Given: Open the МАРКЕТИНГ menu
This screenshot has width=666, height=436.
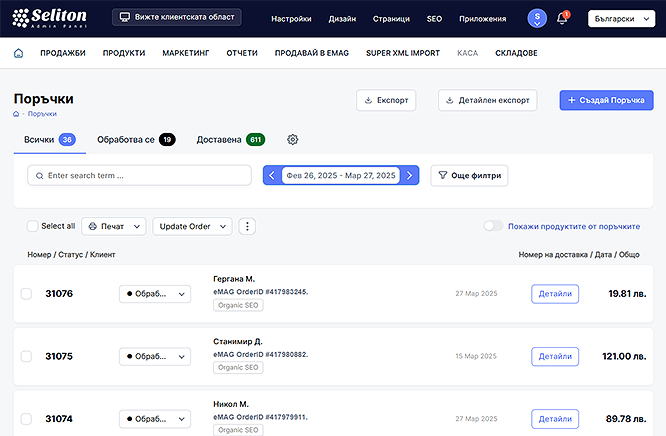Looking at the screenshot, I should tap(186, 53).
